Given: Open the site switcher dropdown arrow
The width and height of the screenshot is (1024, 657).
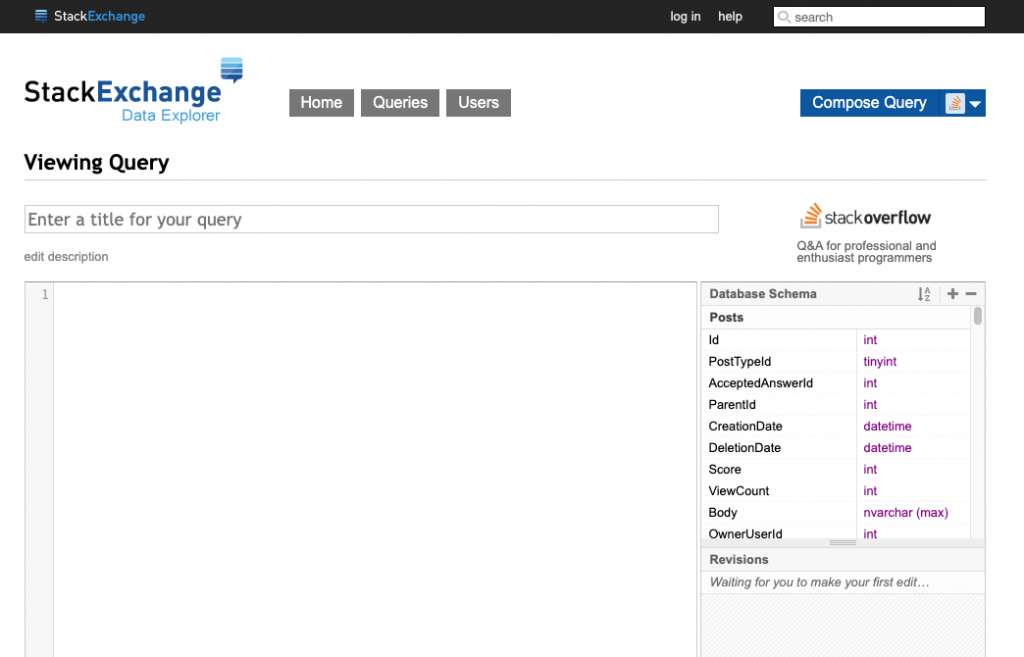Looking at the screenshot, I should tap(976, 104).
